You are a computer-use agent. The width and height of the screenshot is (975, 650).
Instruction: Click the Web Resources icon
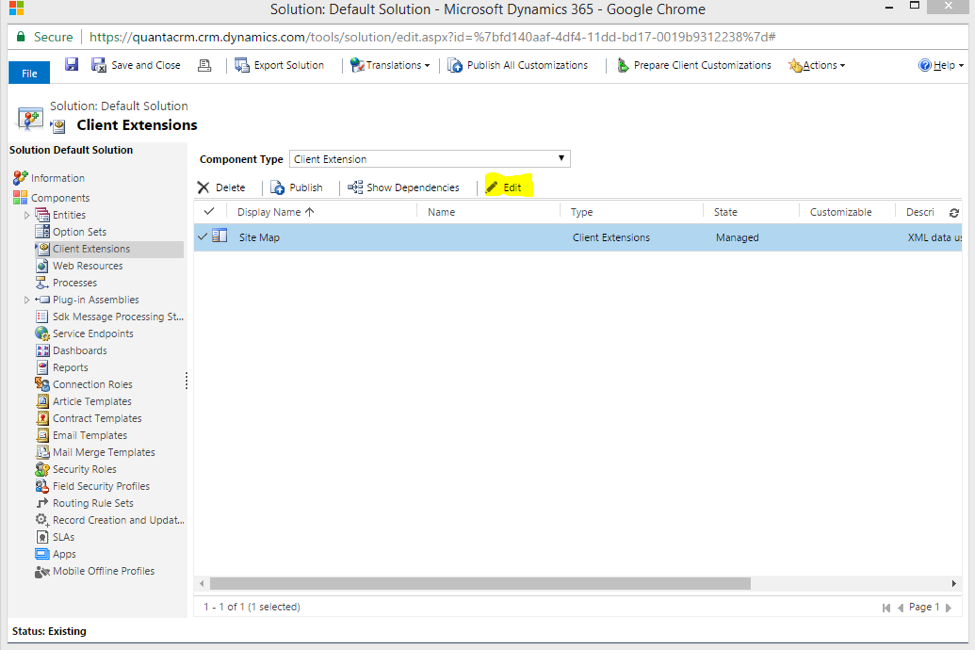pos(42,266)
